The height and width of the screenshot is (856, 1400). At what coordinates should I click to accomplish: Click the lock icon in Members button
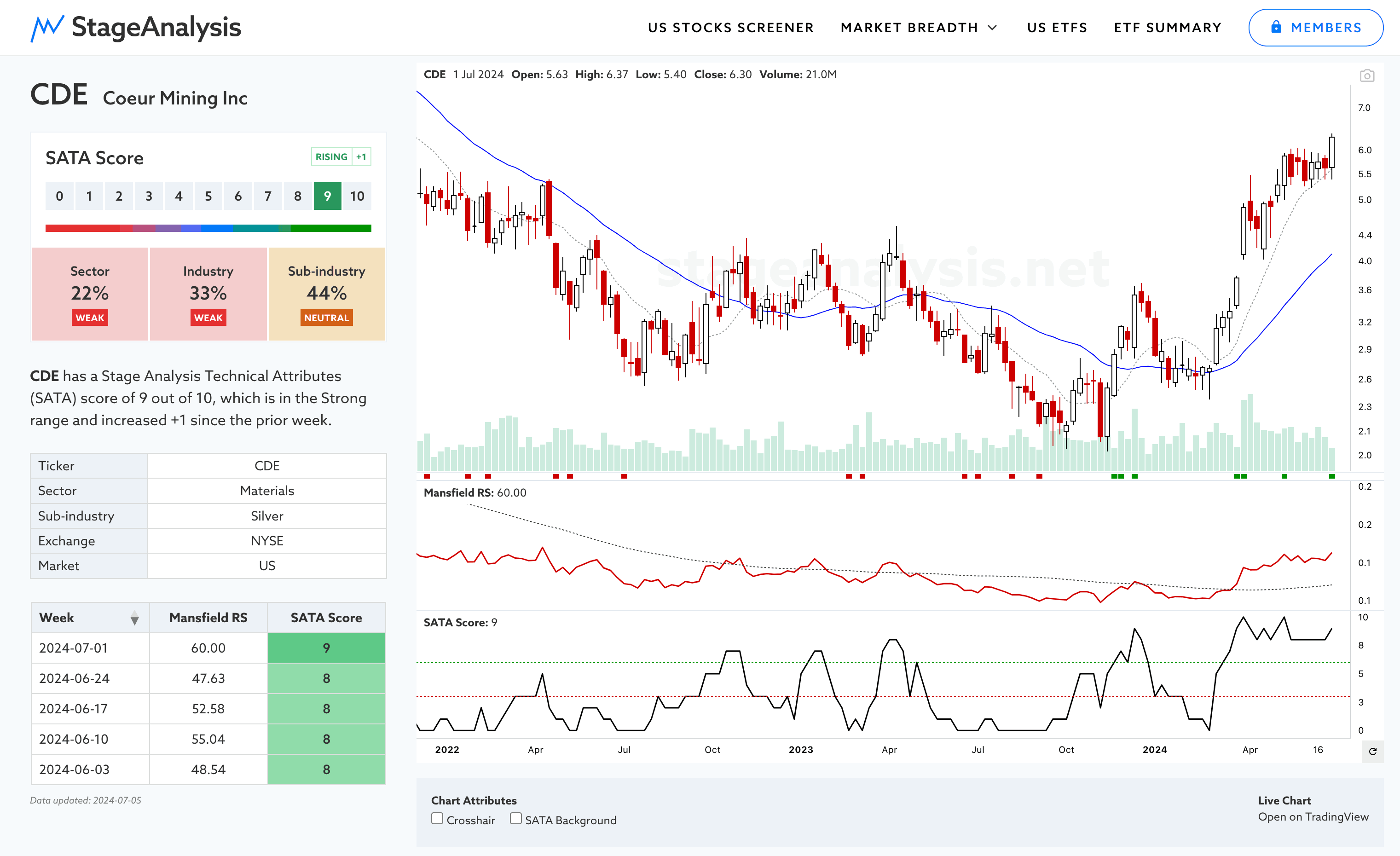pyautogui.click(x=1276, y=27)
